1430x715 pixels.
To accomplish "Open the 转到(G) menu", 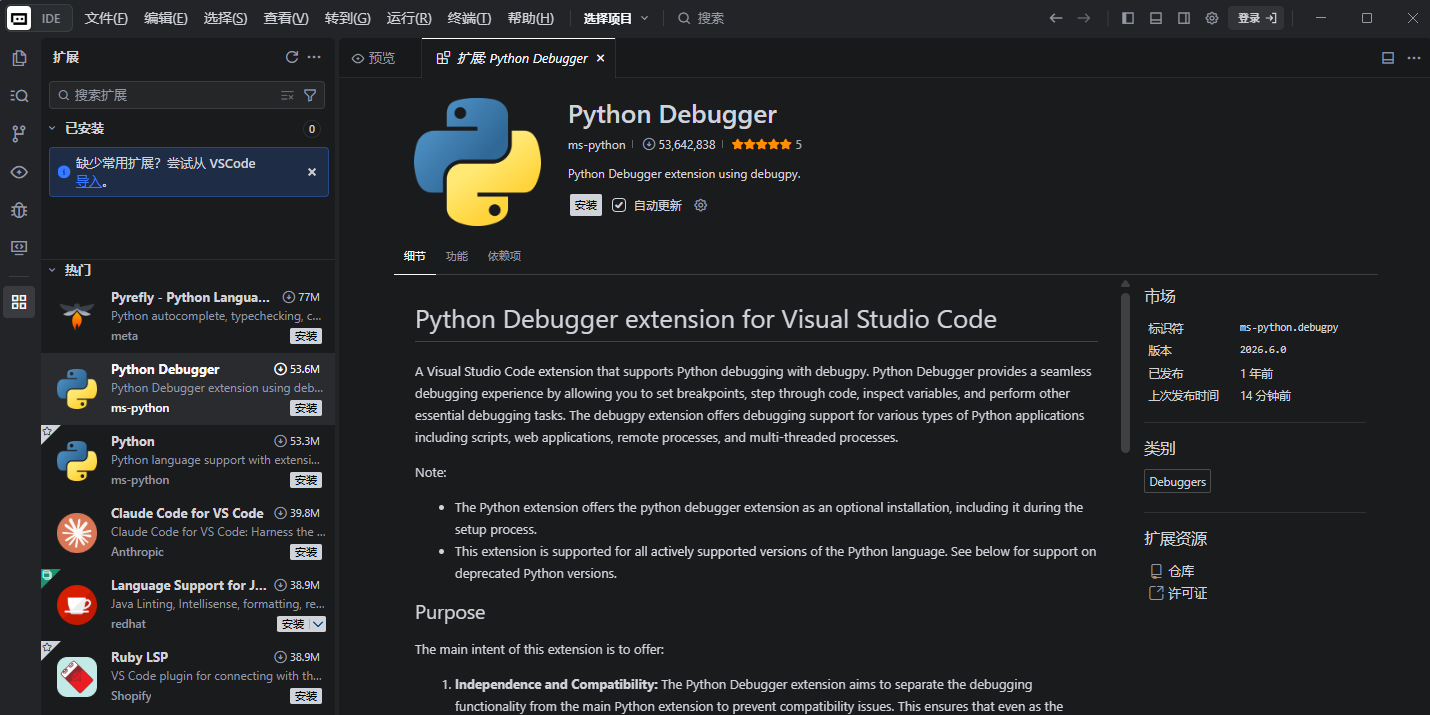I will (347, 18).
